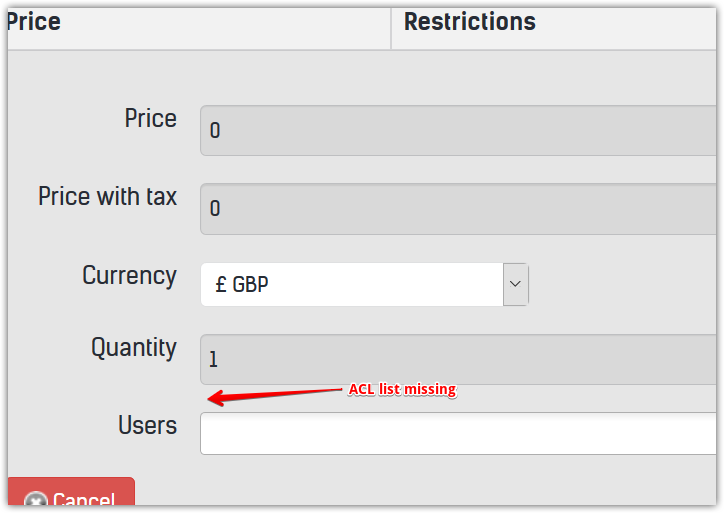
Task: Click the red annotation arrowhead
Action: click(x=213, y=400)
